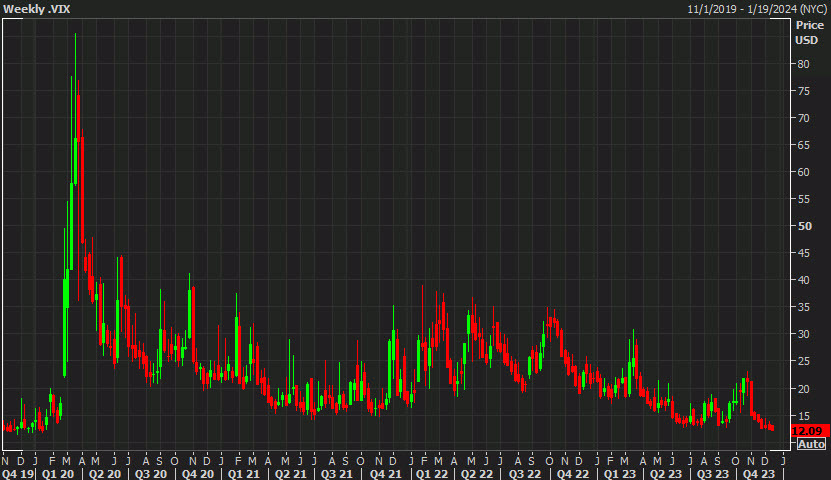The height and width of the screenshot is (480, 831).
Task: Select the Q4 21 quarter label
Action: click(x=385, y=474)
